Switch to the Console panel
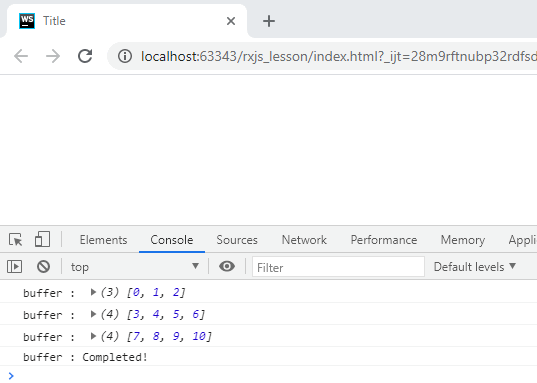Viewport: 537px width, 383px height. tap(172, 240)
